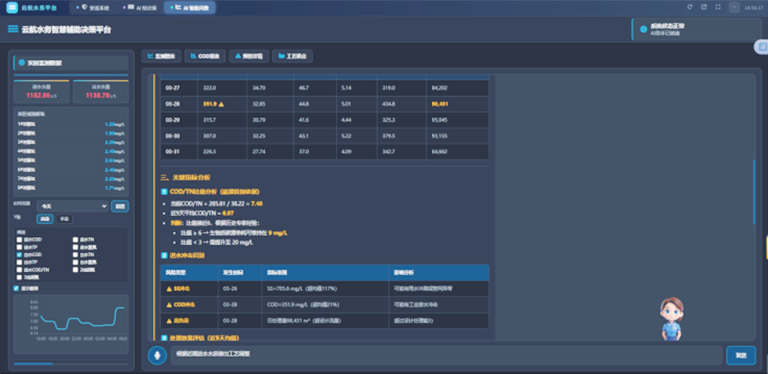The width and height of the screenshot is (768, 374).
Task: Click the microphone voice input icon
Action: (x=157, y=355)
